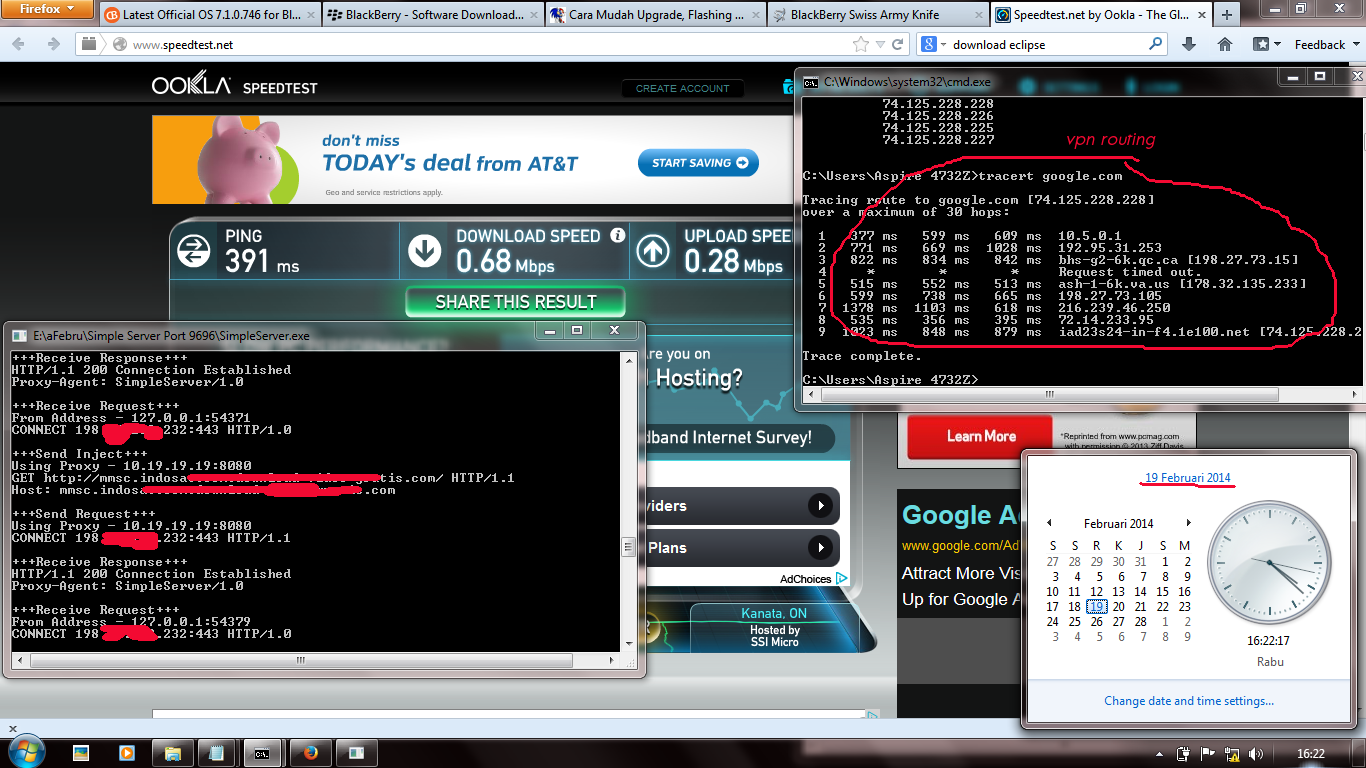The height and width of the screenshot is (768, 1366).
Task: Click the arrow beside the providers row
Action: (821, 506)
